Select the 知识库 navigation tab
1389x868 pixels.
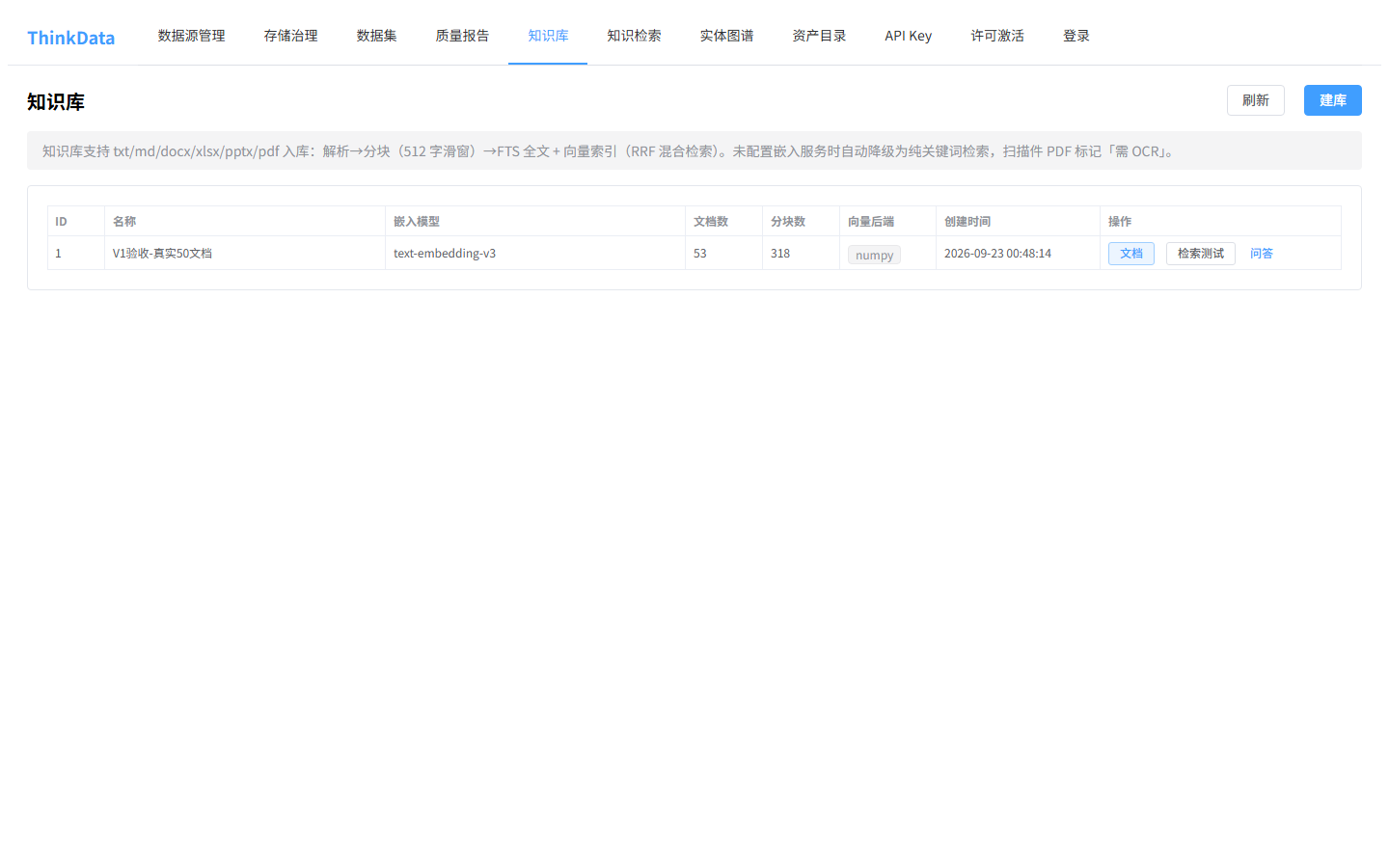tap(548, 36)
